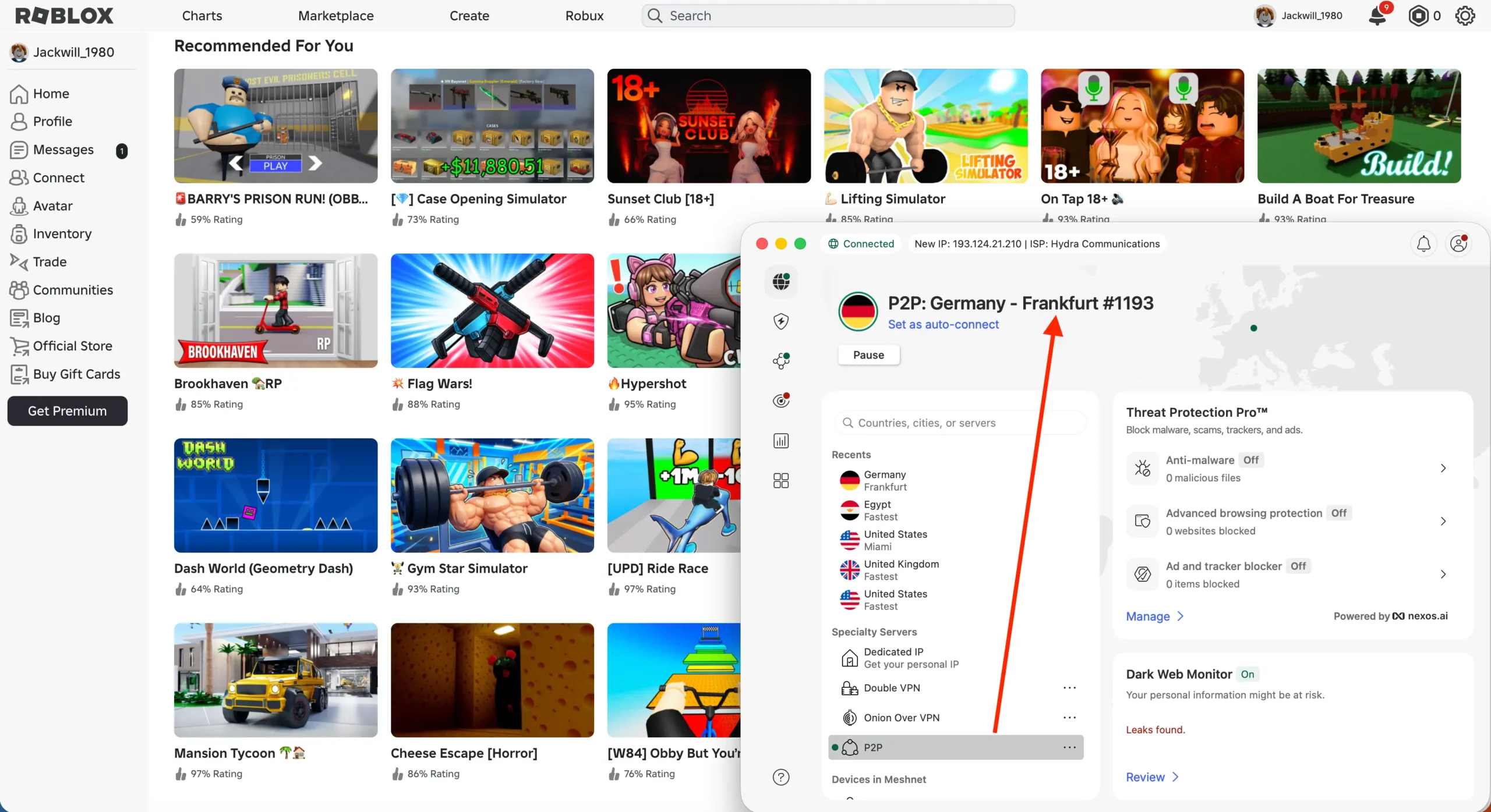Image resolution: width=1491 pixels, height=812 pixels.
Task: Expand P2P server options menu
Action: (x=1070, y=747)
